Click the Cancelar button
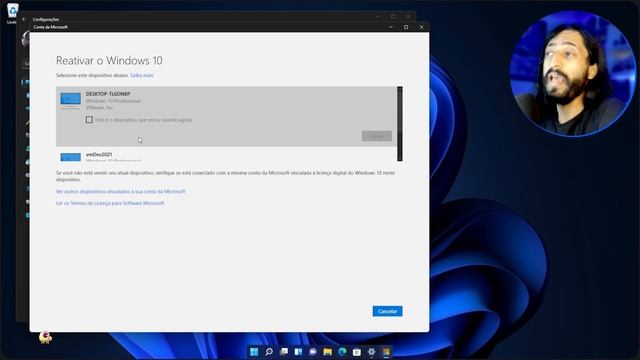This screenshot has height=360, width=640. pyautogui.click(x=387, y=311)
